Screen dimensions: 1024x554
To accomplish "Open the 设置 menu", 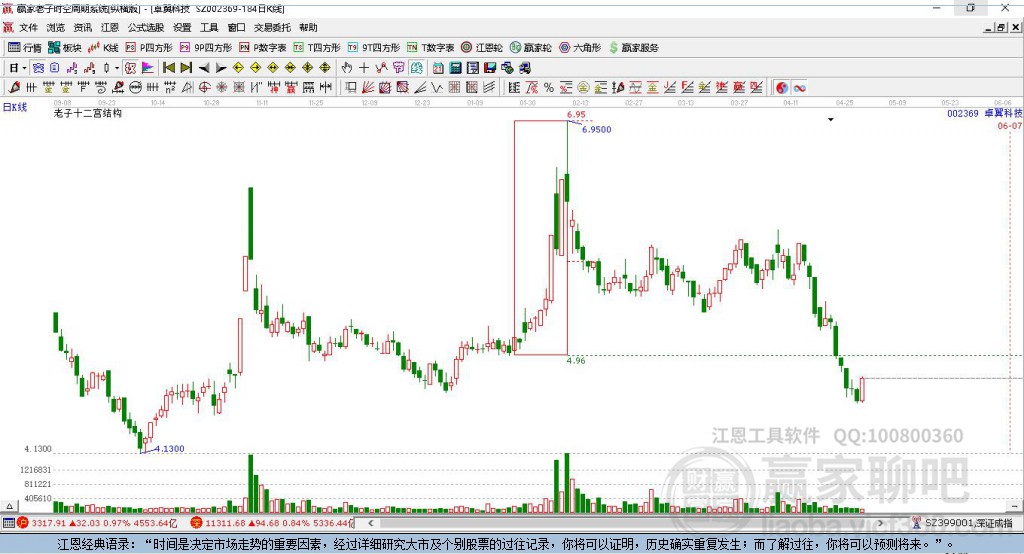I will click(182, 27).
